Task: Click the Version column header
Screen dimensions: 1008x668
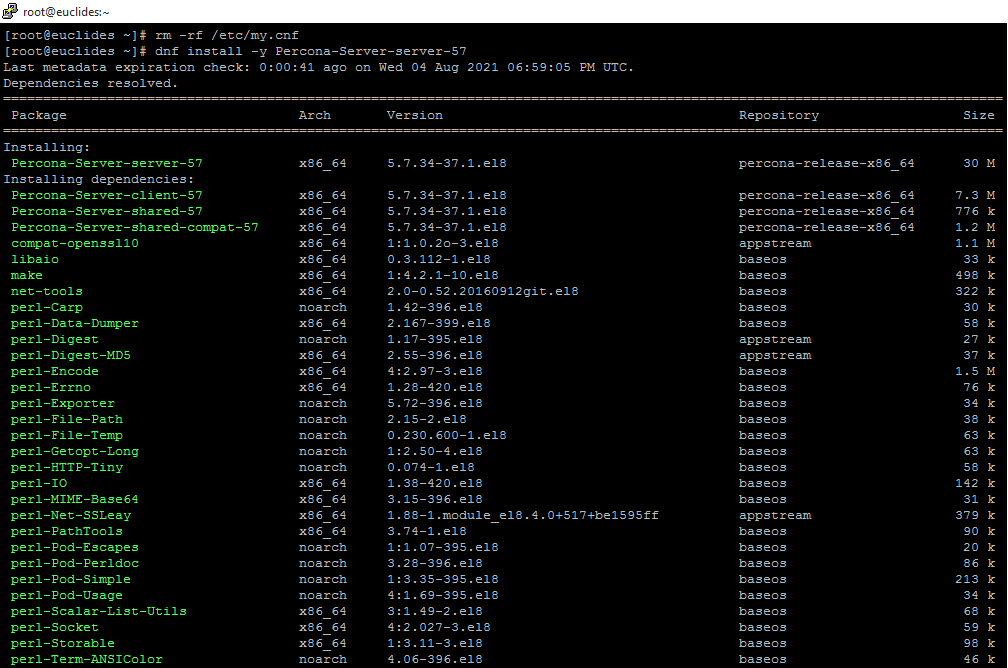Action: (x=414, y=115)
